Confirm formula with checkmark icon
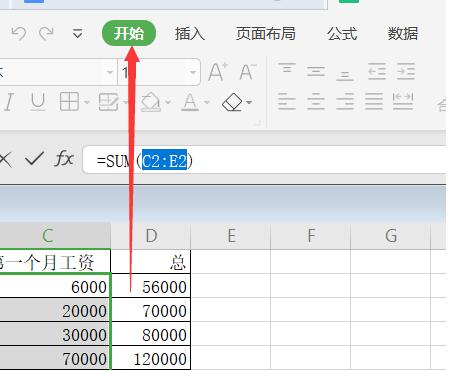450x371 pixels. (34, 159)
